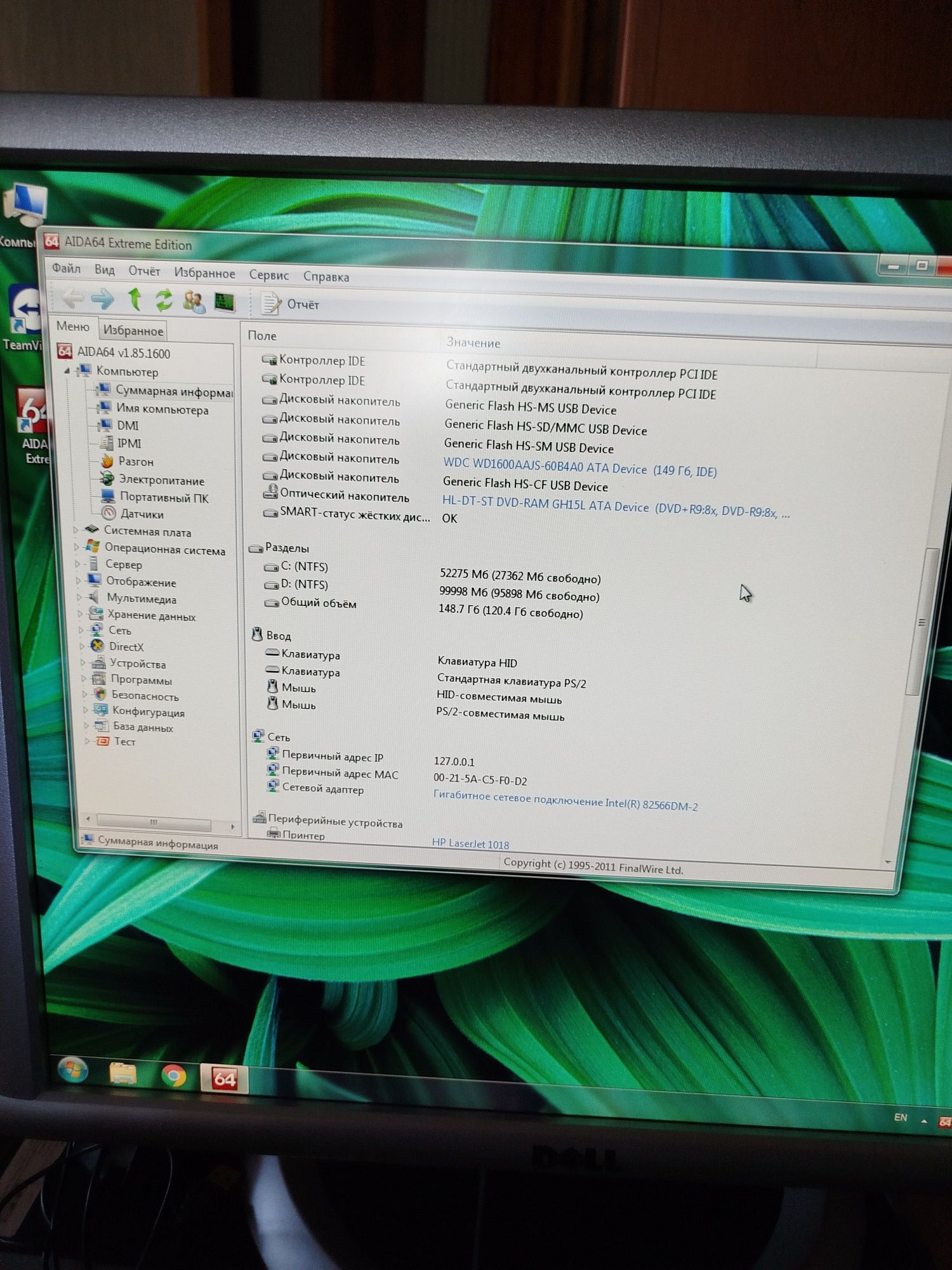Image resolution: width=952 pixels, height=1270 pixels.
Task: Open the Справка menu
Action: coord(326,276)
